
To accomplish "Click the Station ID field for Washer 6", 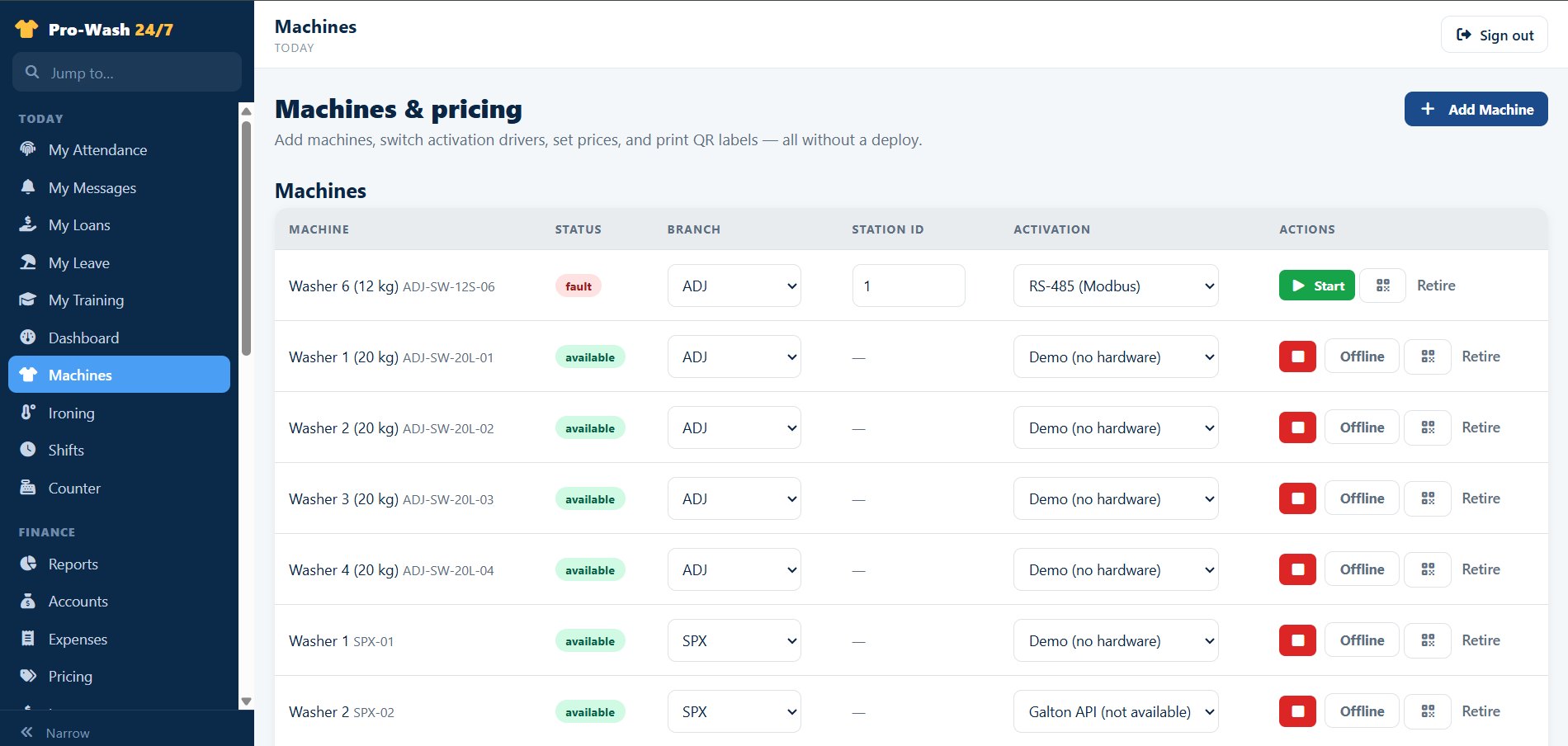I will pyautogui.click(x=908, y=286).
